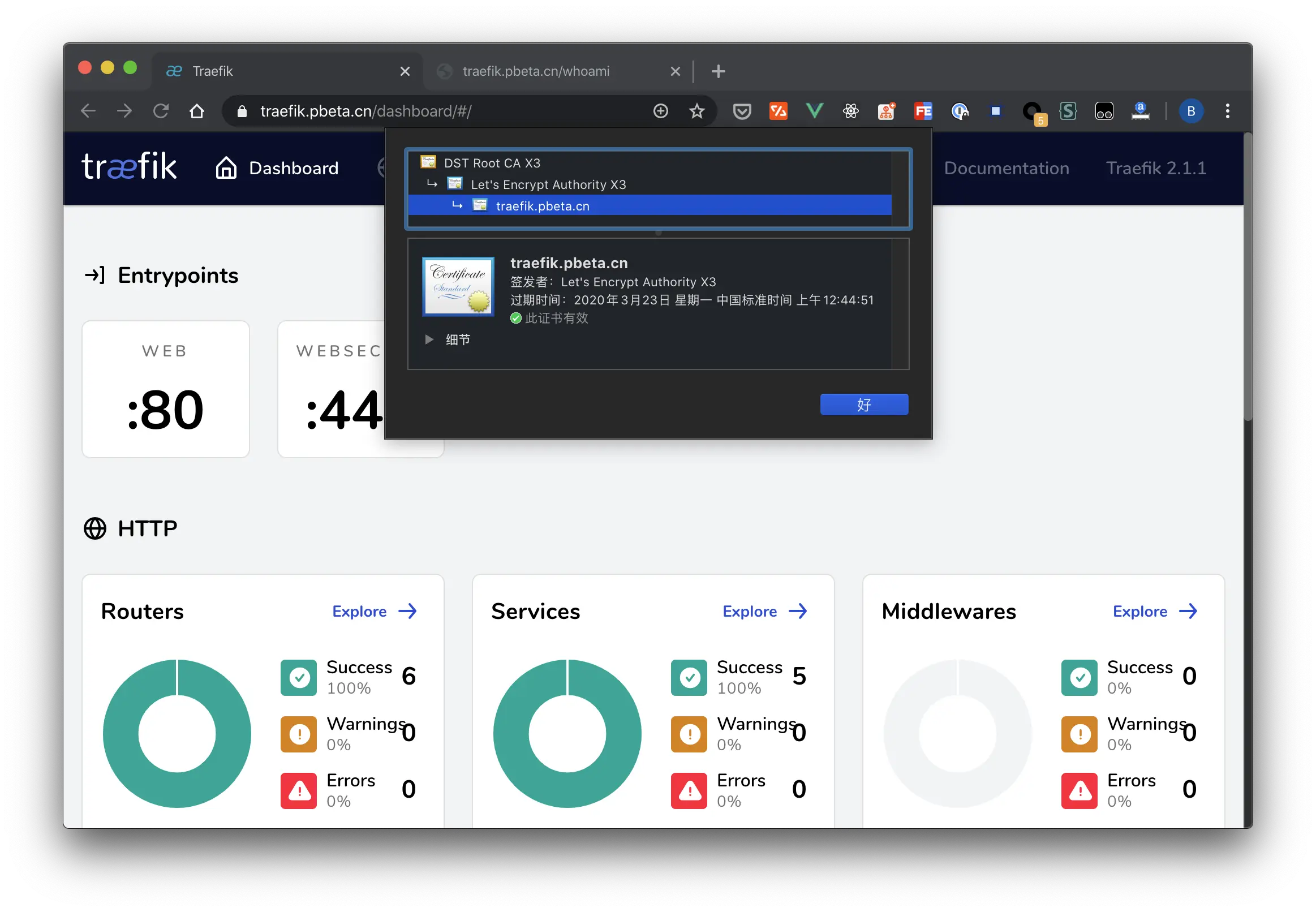Click the Entrypoints section icon
The height and width of the screenshot is (912, 1316).
point(93,275)
